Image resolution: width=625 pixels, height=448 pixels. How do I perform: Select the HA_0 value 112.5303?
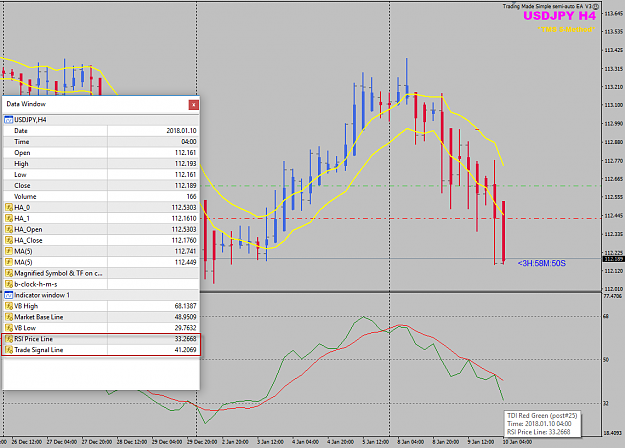tap(184, 207)
